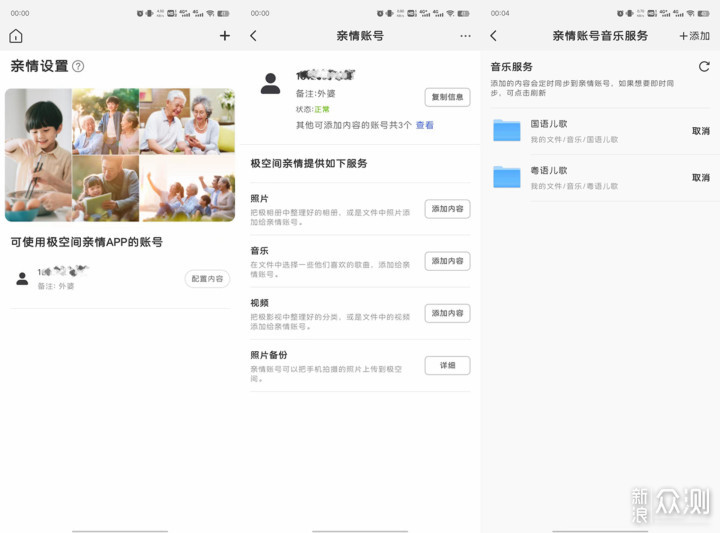Go back from the 亲情账号 screen
Screen dimensions: 720x533
[x=253, y=36]
